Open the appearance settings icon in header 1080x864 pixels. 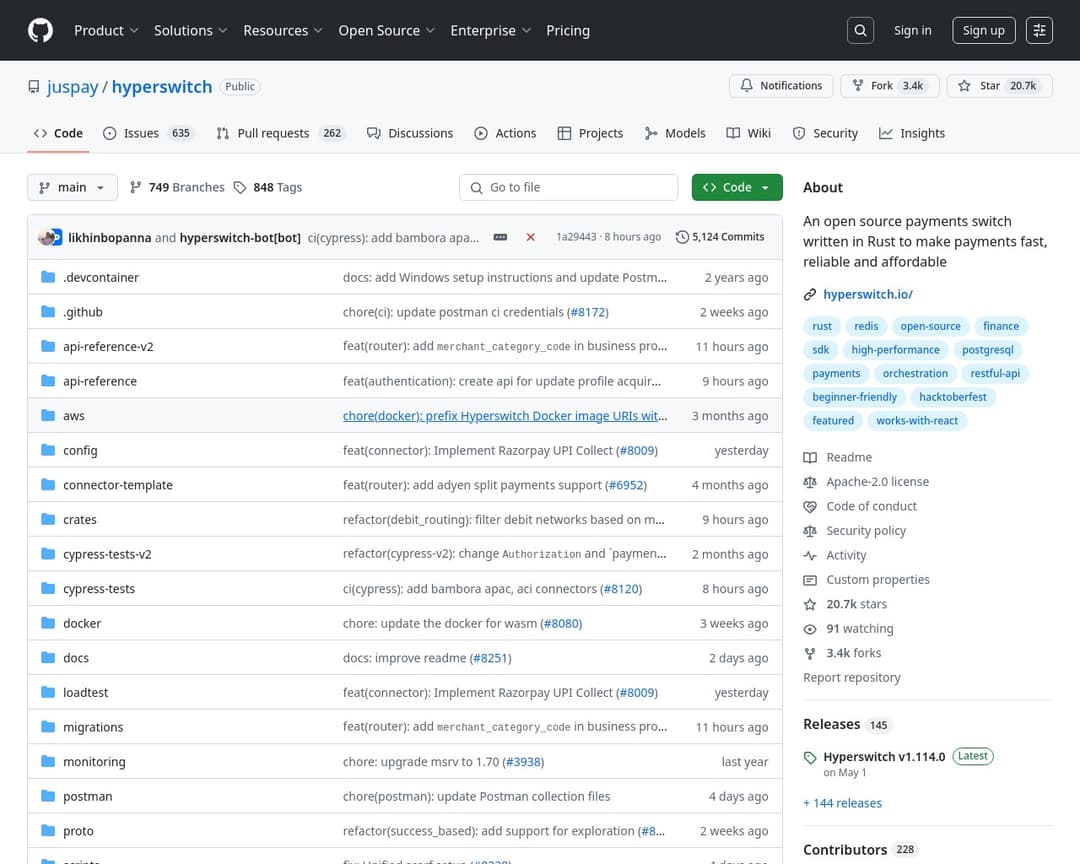click(1039, 30)
